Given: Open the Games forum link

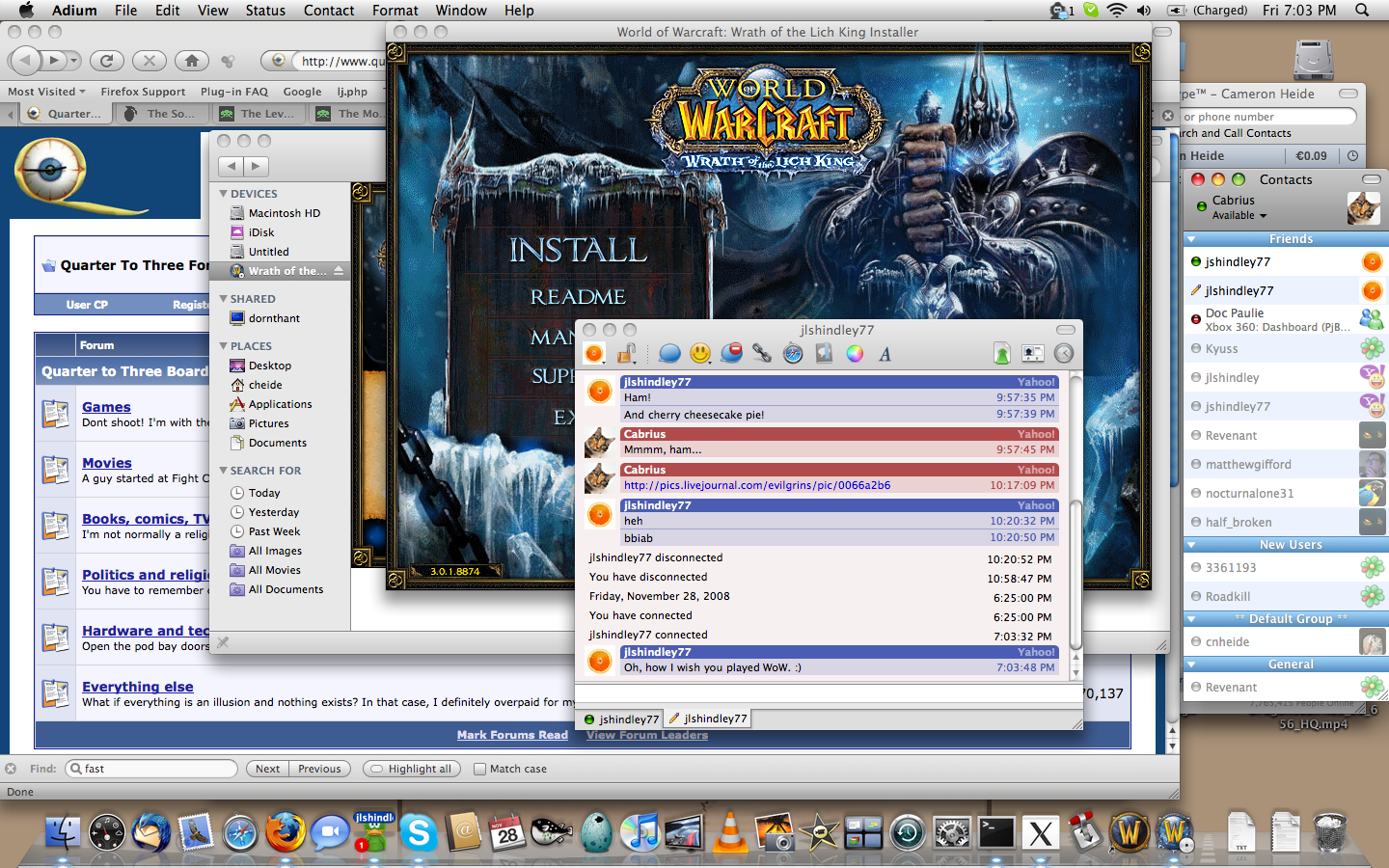Looking at the screenshot, I should (106, 407).
